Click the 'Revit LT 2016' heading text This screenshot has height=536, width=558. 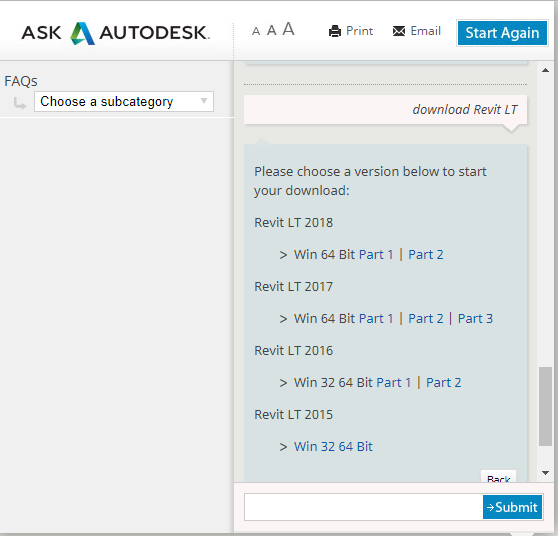click(293, 351)
